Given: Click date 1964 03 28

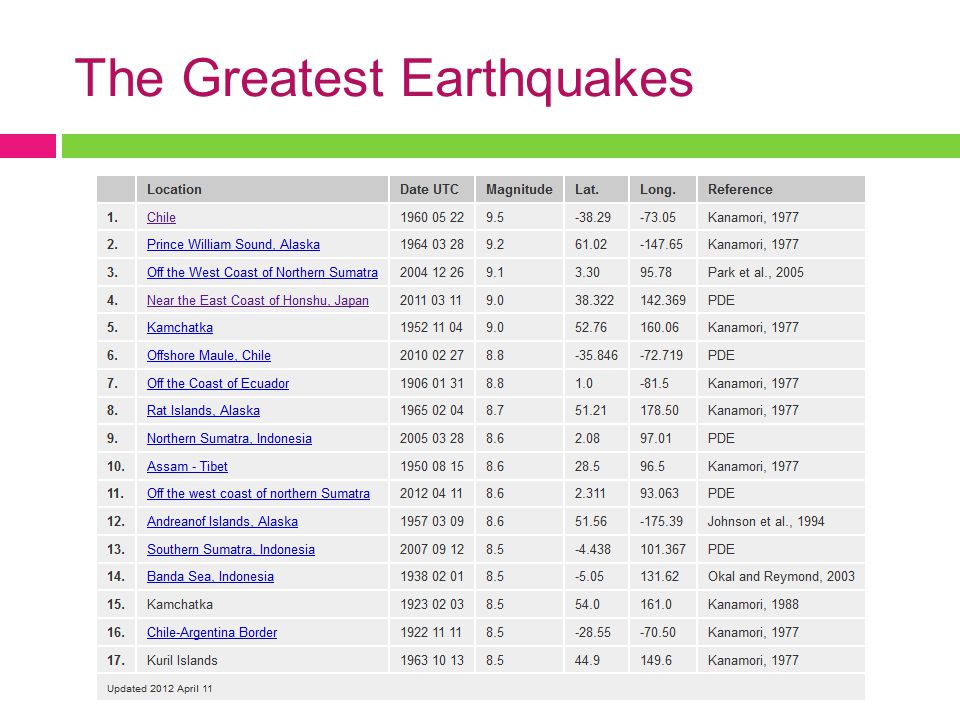Looking at the screenshot, I should [432, 244].
